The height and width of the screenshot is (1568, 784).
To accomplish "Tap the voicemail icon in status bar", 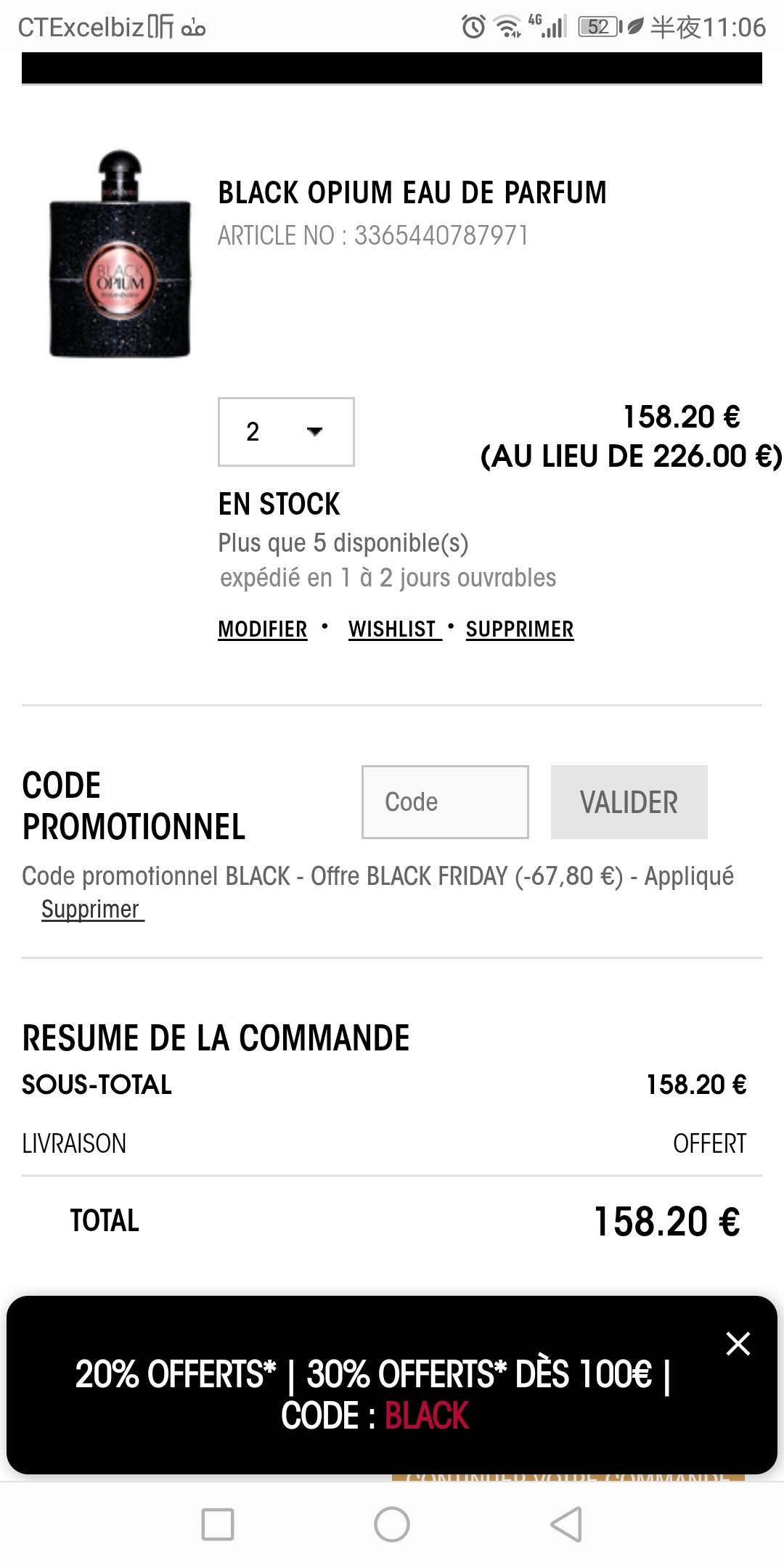I will click(193, 28).
